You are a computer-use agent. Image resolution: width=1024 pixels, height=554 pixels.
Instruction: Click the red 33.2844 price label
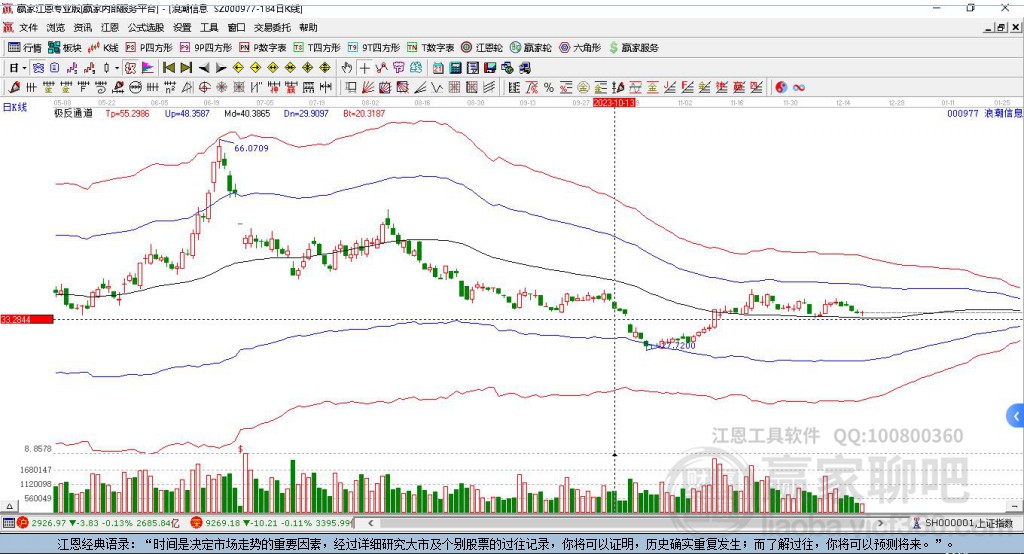point(27,319)
